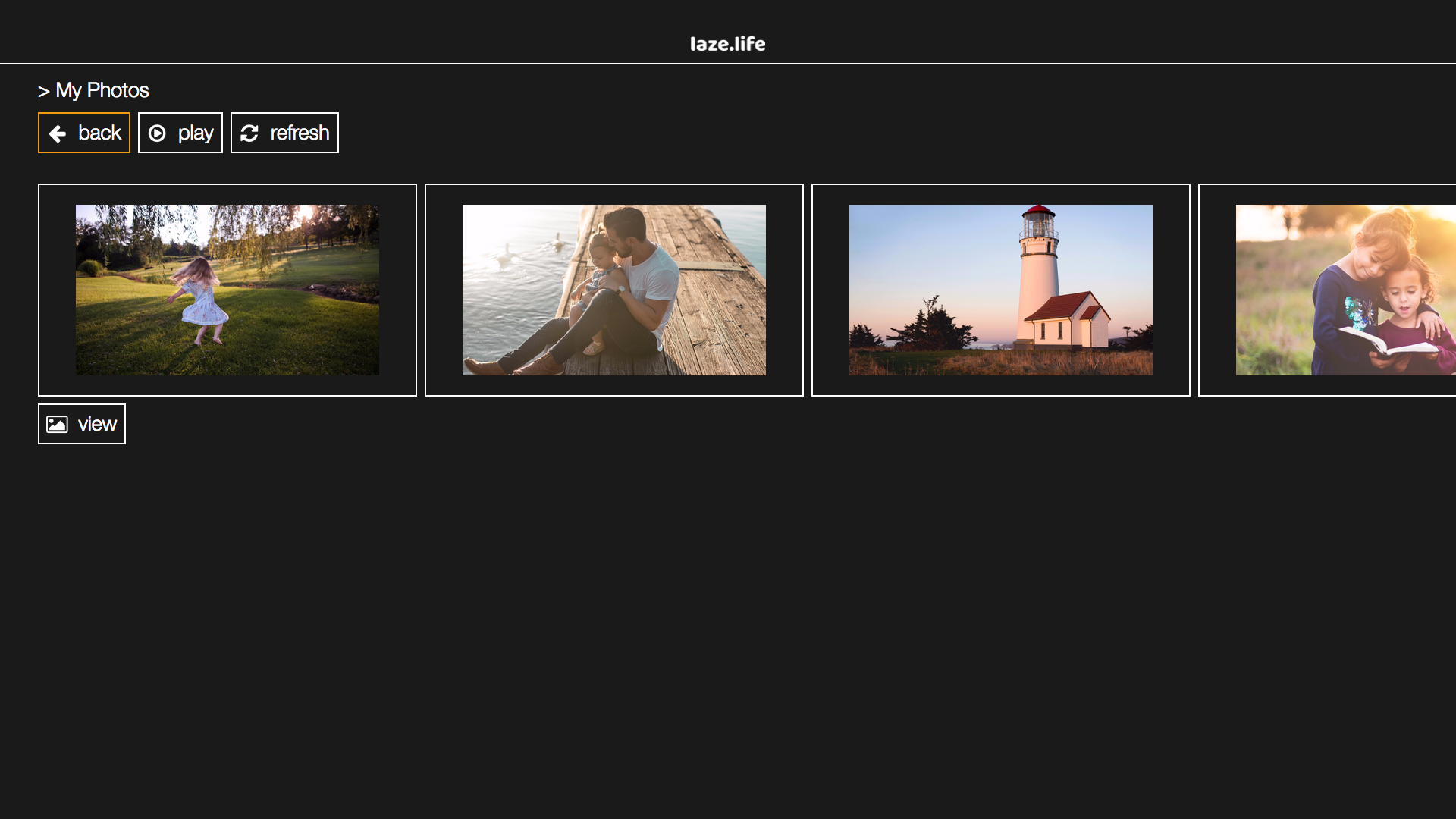Click the ">" breadcrumb arrow symbol
Screen dimensions: 1456x819
(x=43, y=91)
